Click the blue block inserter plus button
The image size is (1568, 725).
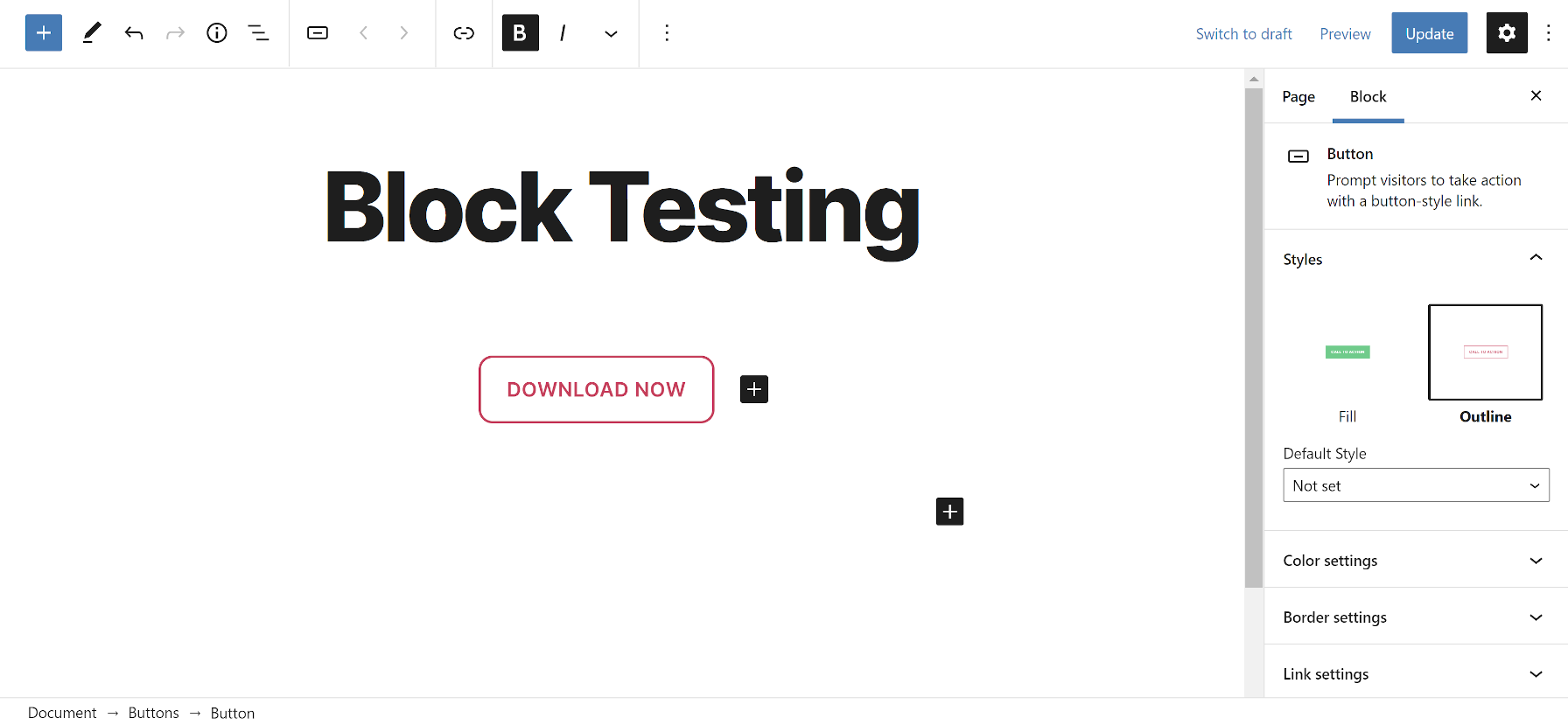point(44,33)
